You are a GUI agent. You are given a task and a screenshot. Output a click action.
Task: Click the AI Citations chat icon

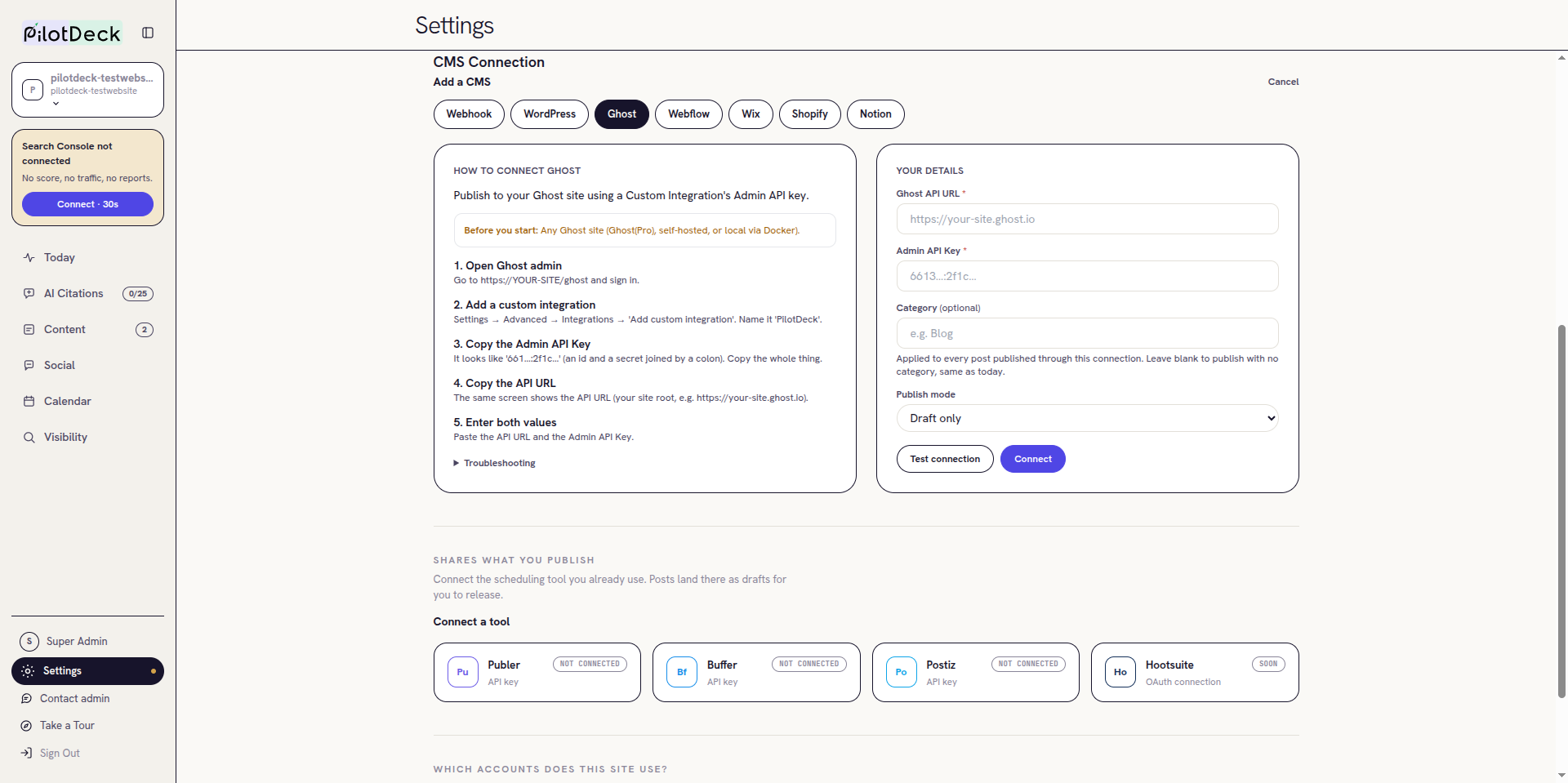pos(29,293)
